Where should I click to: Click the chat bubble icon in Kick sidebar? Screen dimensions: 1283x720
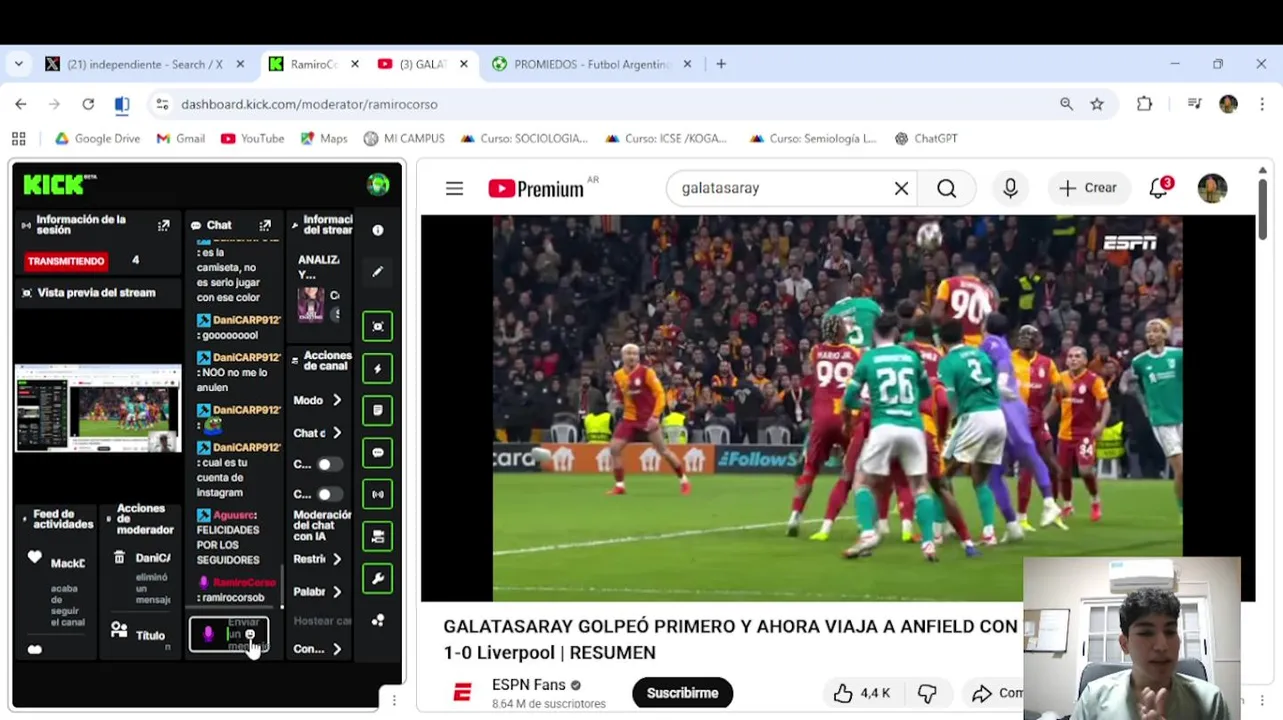point(377,452)
